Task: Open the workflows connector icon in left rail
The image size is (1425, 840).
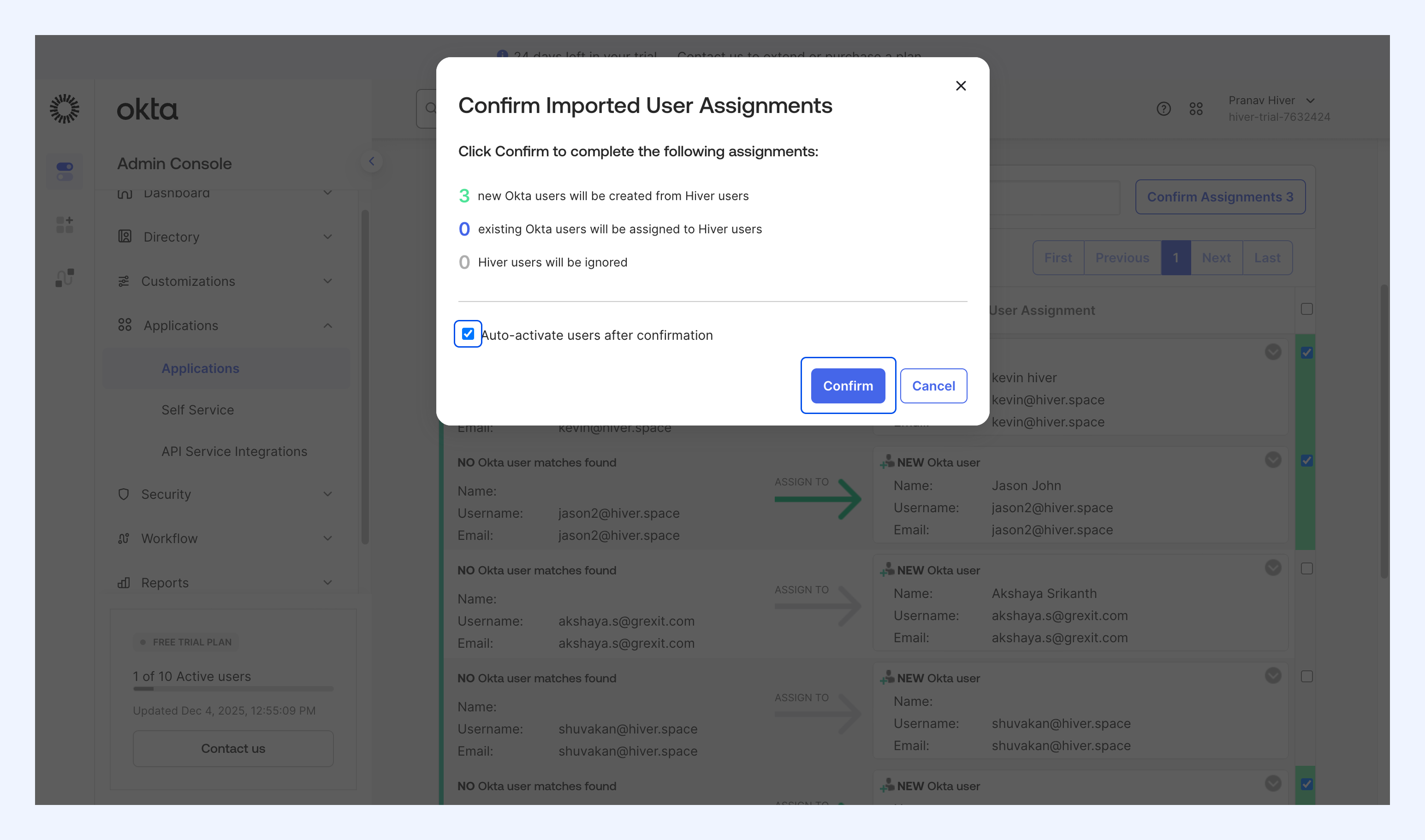Action: tap(65, 278)
